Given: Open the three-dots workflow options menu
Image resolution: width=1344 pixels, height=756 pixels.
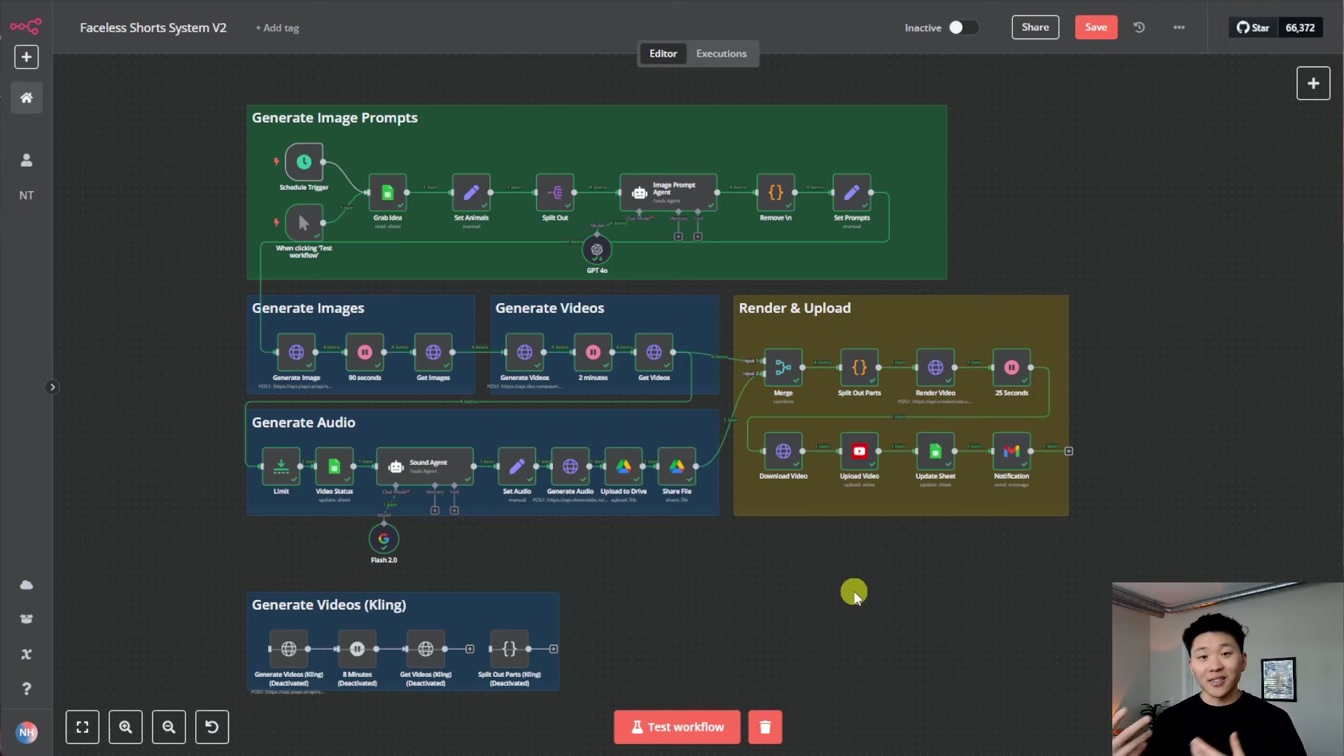Looking at the screenshot, I should 1179,28.
